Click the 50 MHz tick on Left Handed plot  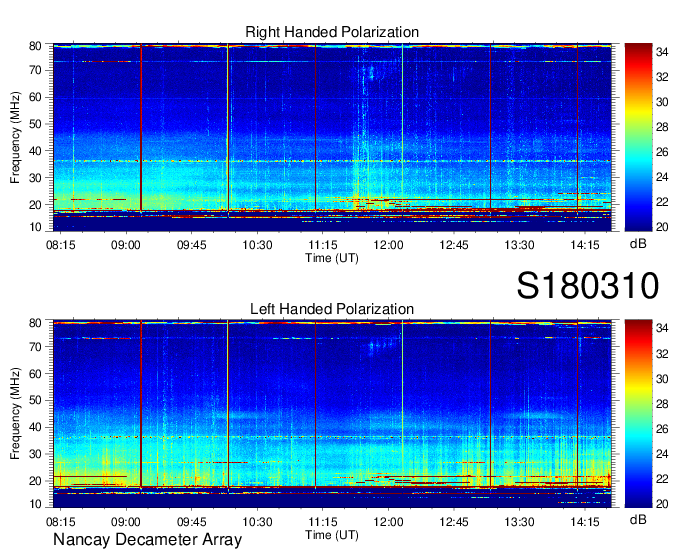click(x=35, y=400)
